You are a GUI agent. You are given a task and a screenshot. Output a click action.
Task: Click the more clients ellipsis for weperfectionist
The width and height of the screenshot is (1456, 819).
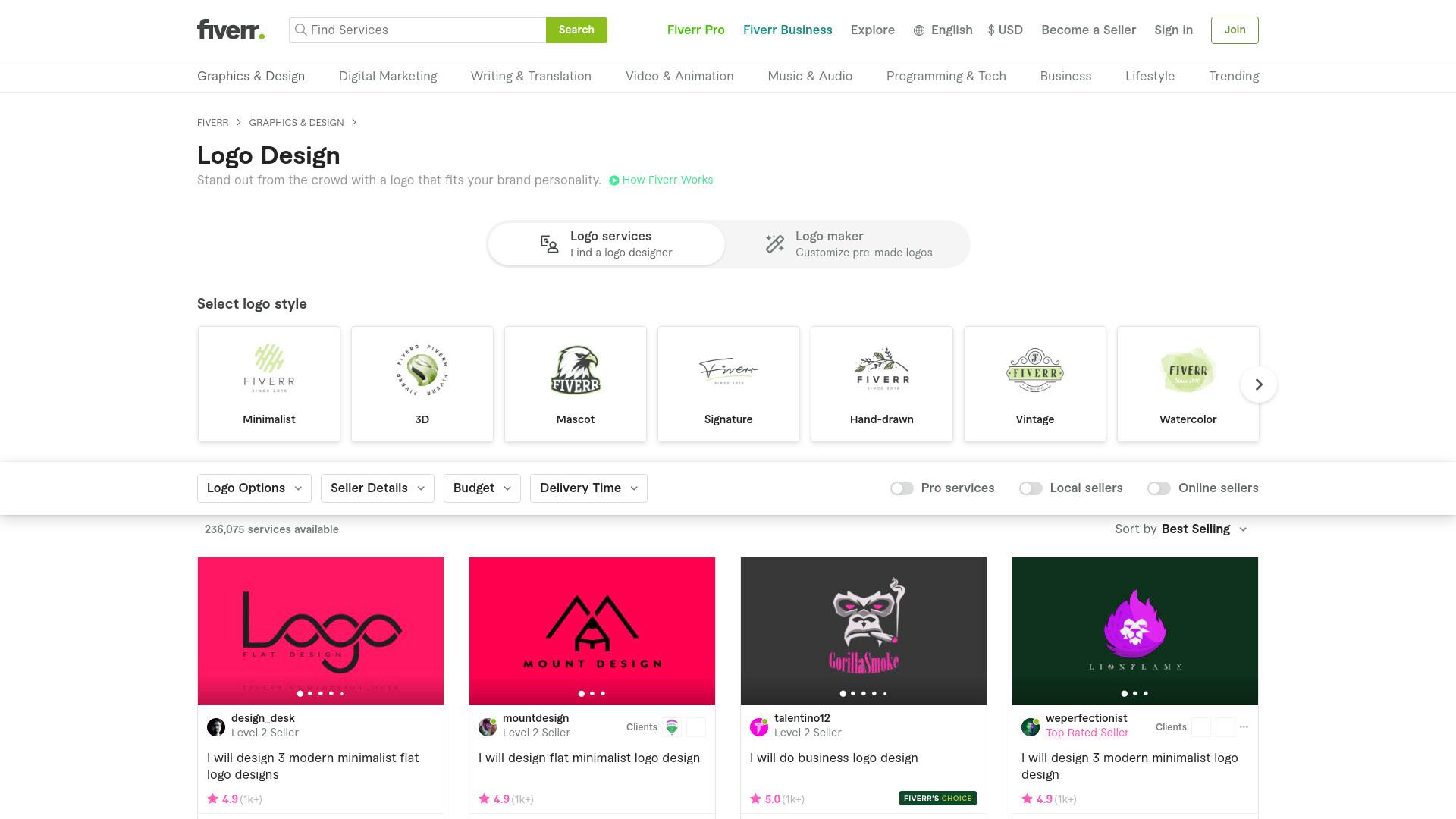pyautogui.click(x=1244, y=727)
